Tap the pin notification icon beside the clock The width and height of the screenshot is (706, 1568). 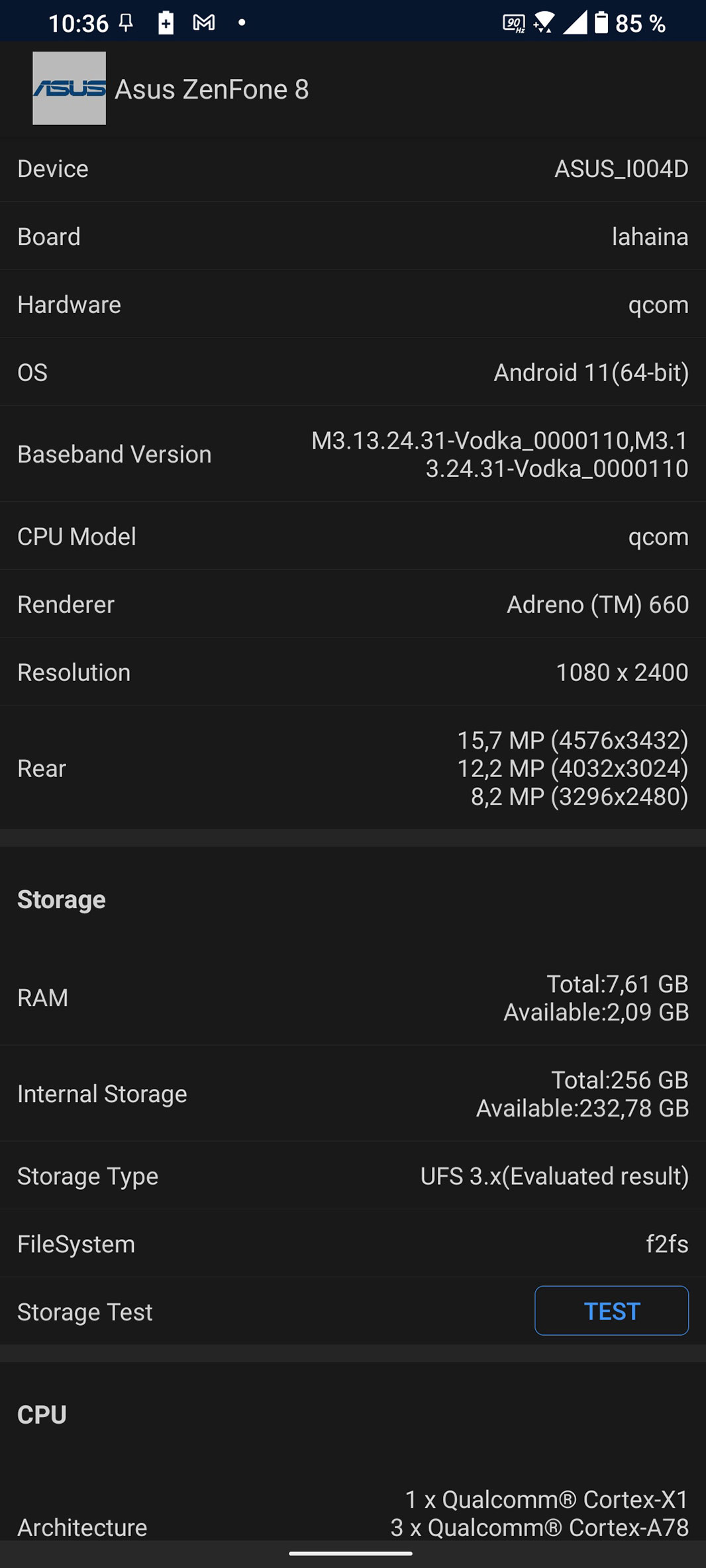pyautogui.click(x=126, y=23)
